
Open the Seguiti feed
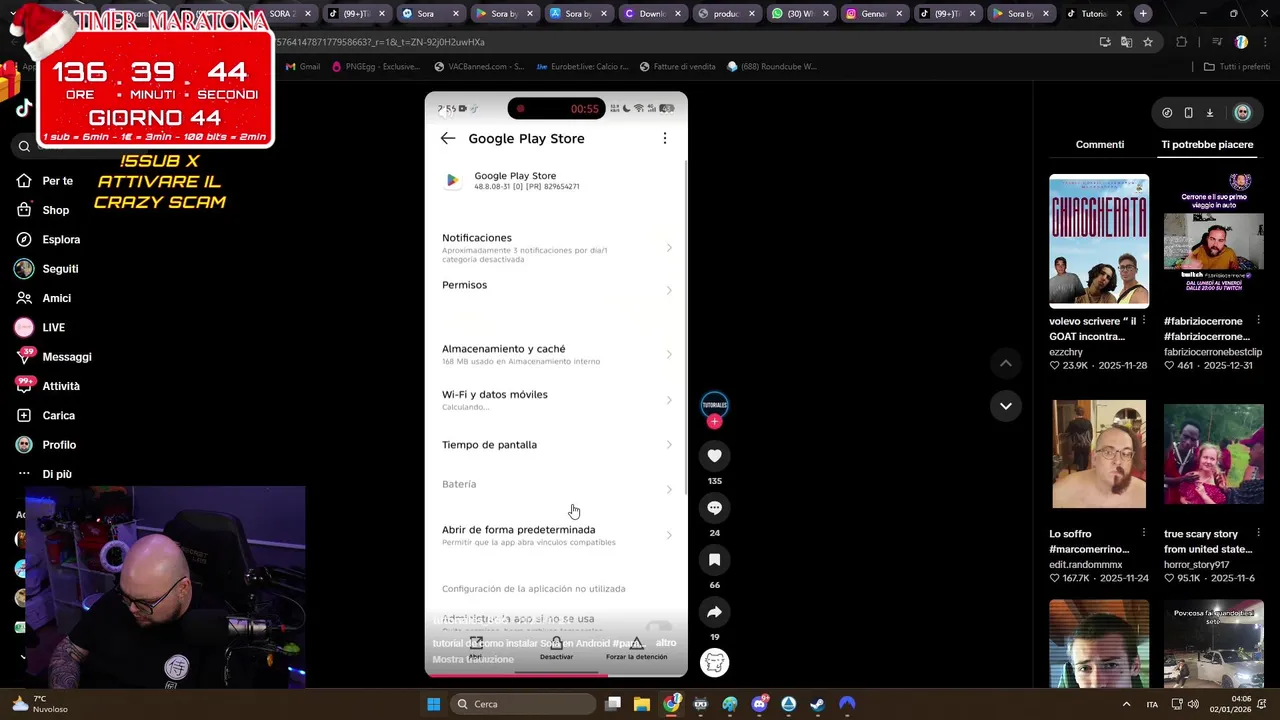(x=47, y=269)
